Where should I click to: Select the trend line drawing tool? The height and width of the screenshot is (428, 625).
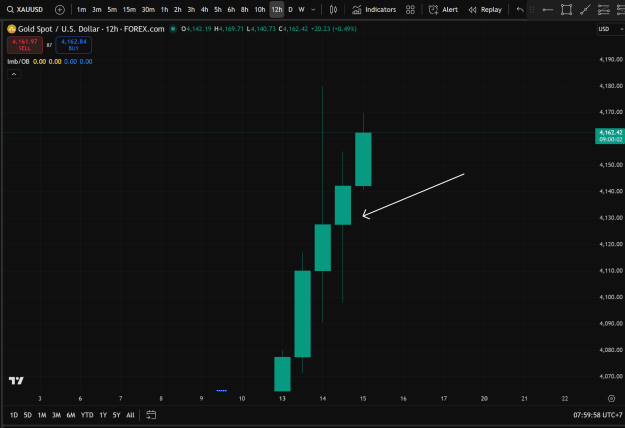585,10
